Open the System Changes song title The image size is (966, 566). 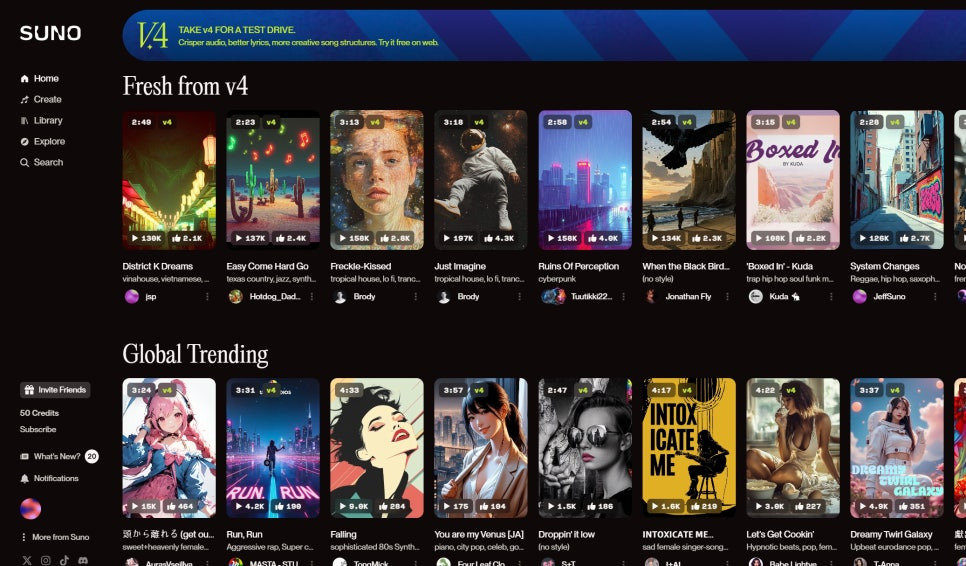pyautogui.click(x=885, y=266)
